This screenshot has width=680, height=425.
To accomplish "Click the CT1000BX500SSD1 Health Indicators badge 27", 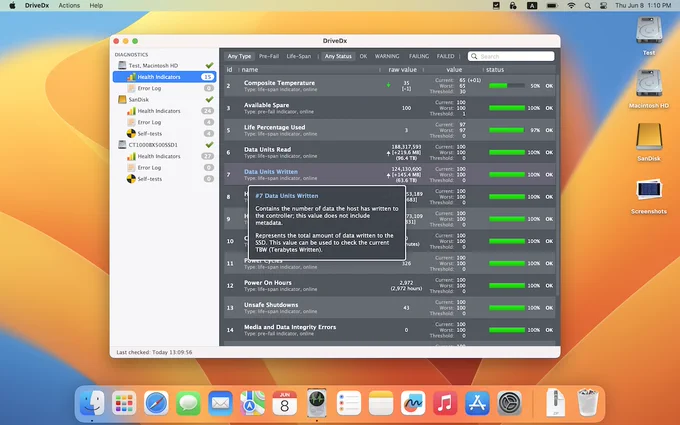I will click(207, 156).
